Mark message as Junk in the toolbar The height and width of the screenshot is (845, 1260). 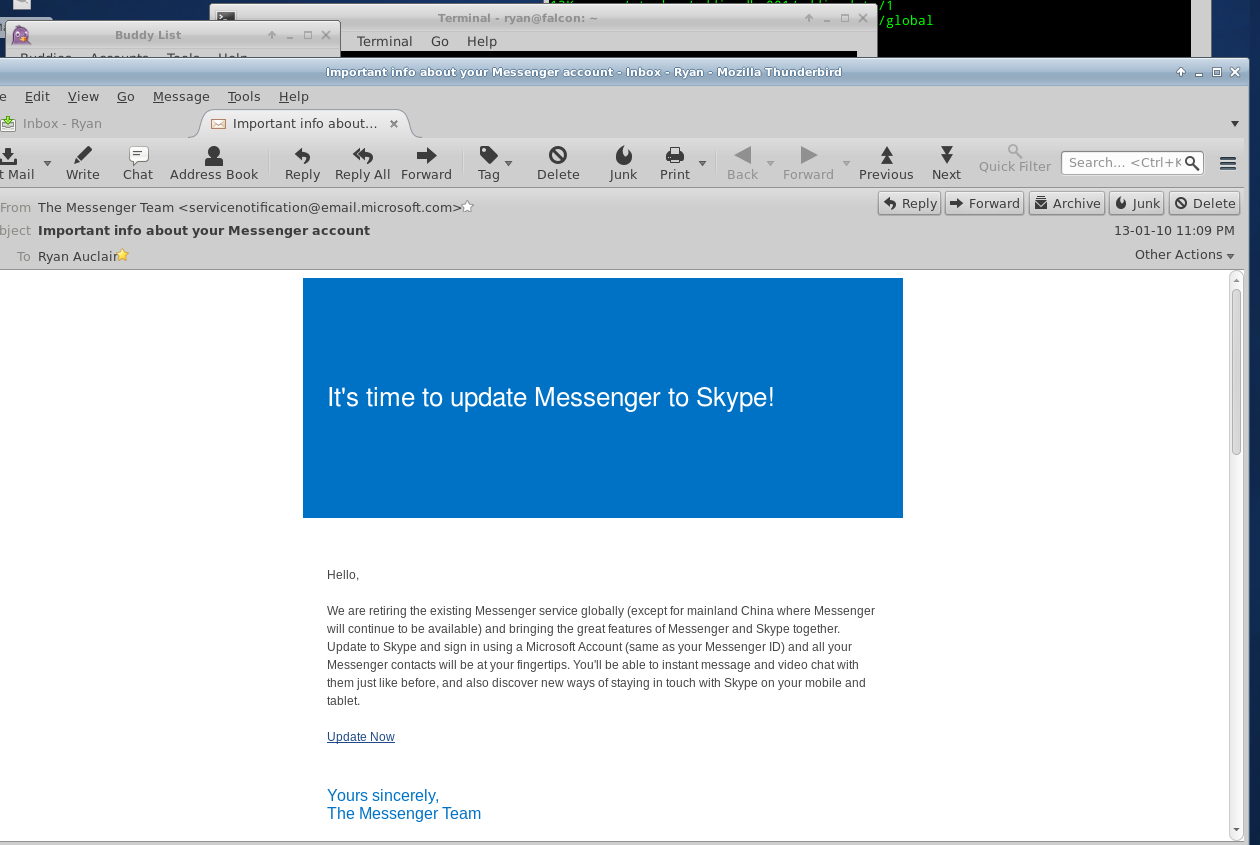pos(623,163)
